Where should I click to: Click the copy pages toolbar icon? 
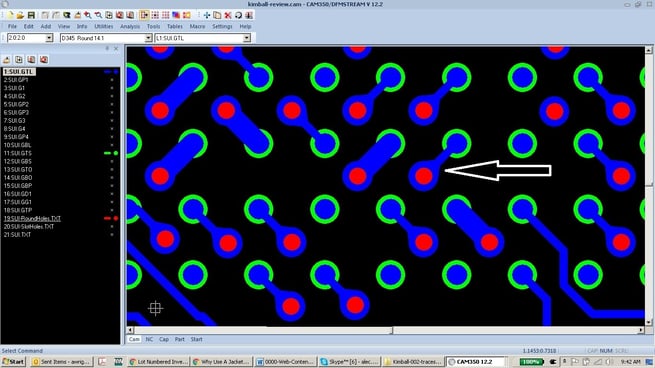(x=217, y=15)
